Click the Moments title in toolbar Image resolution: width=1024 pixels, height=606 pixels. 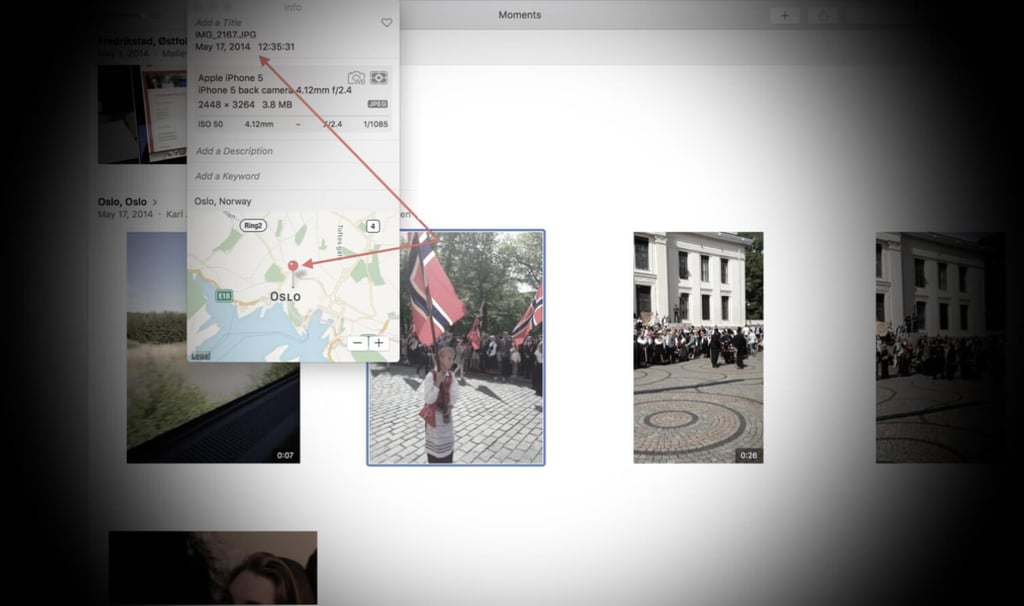pos(520,15)
